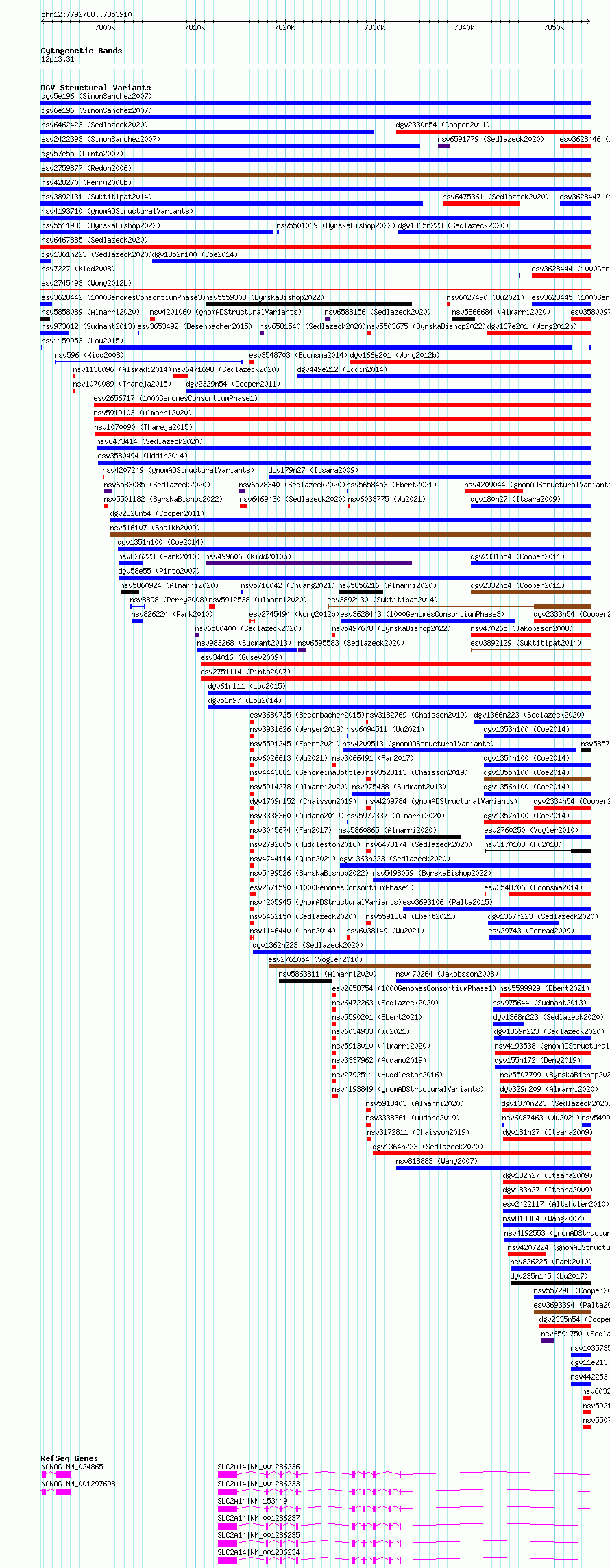The height and width of the screenshot is (1568, 610).
Task: Click dgv167e201 (Wong2012b) label
Action: point(532,327)
